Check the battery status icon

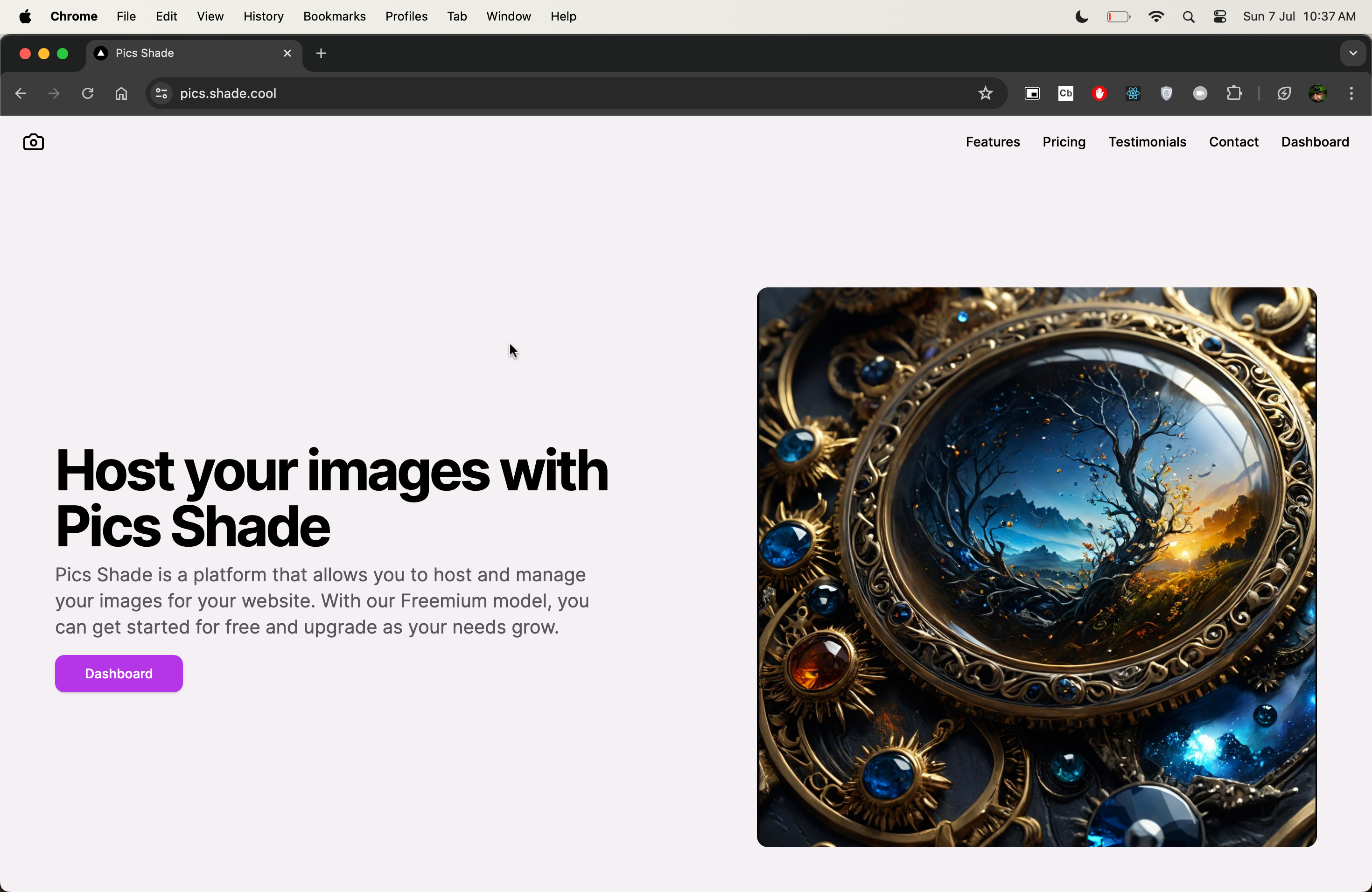[1118, 17]
